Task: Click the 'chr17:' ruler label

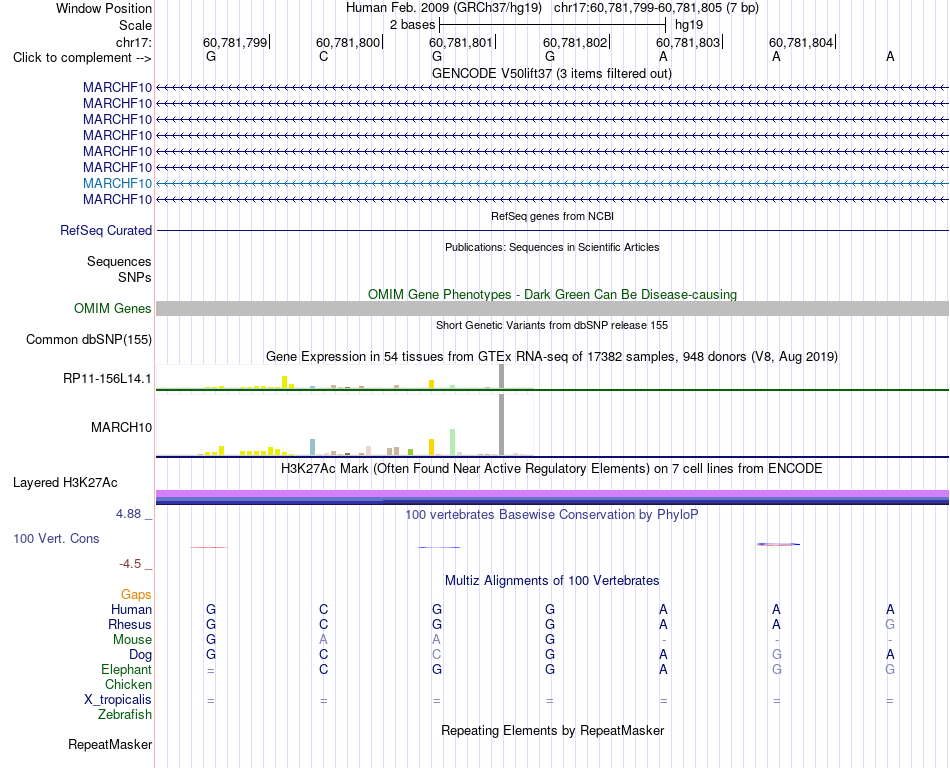Action: (134, 42)
